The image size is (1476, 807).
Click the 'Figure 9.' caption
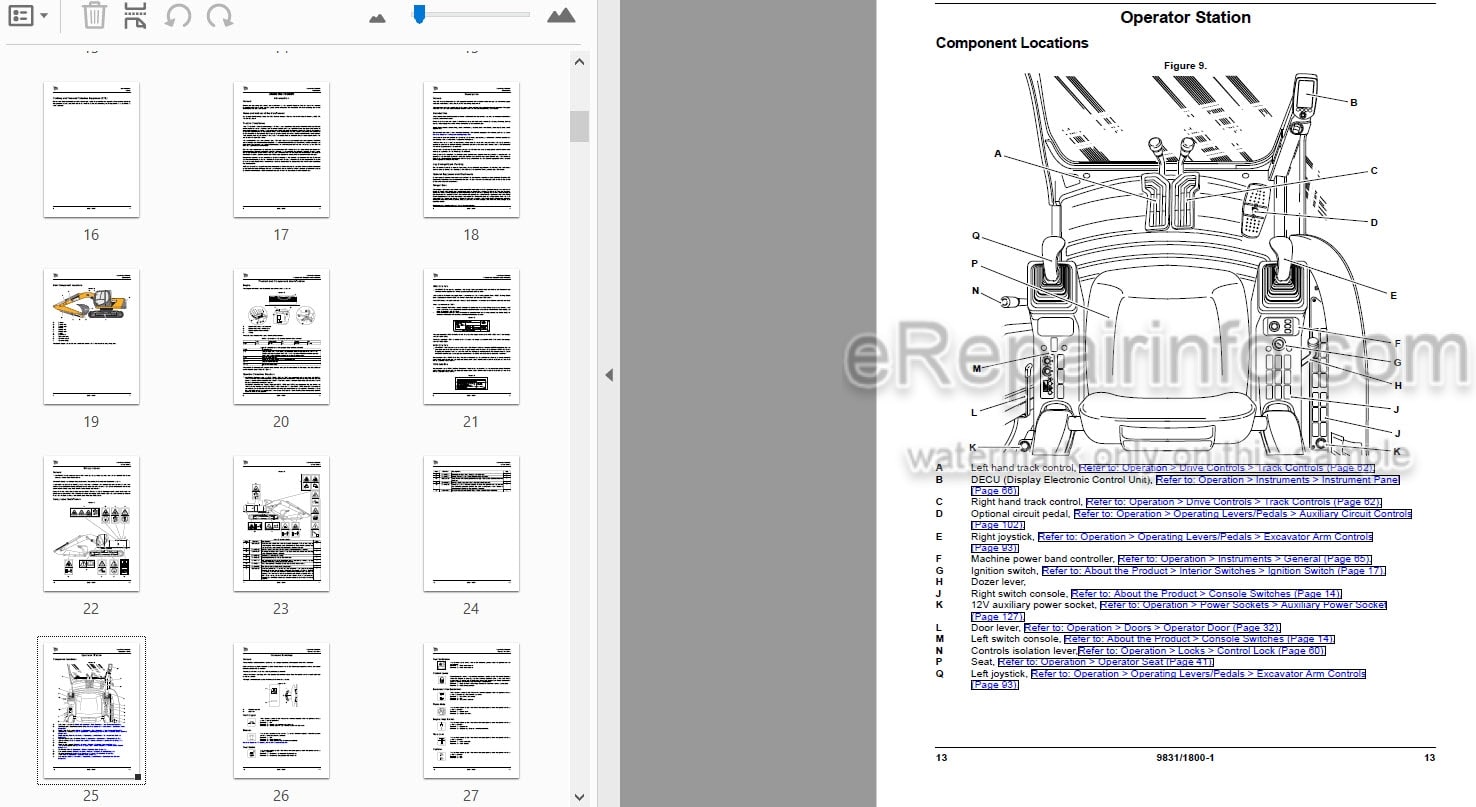[x=1185, y=66]
